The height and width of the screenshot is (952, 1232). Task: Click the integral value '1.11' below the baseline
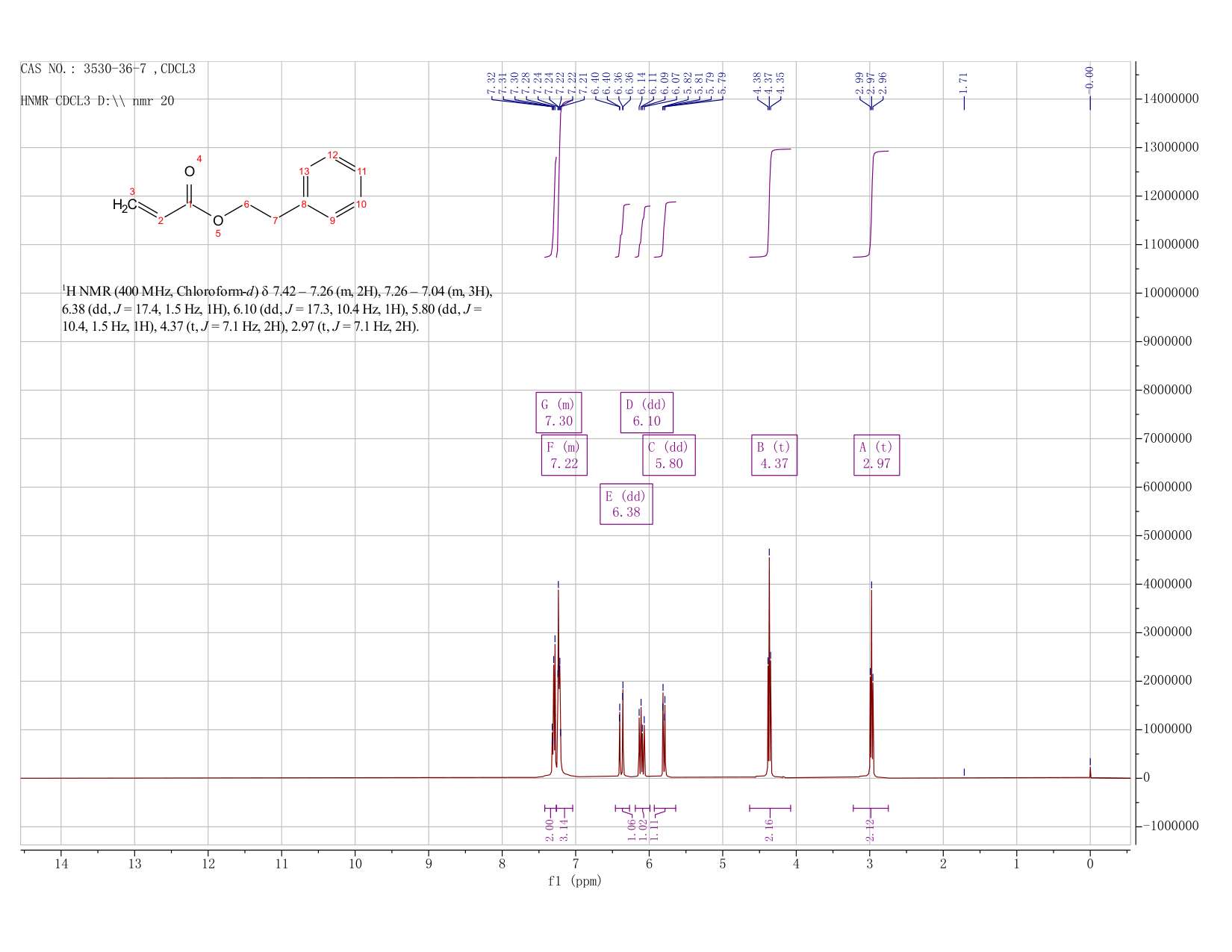pos(654,830)
